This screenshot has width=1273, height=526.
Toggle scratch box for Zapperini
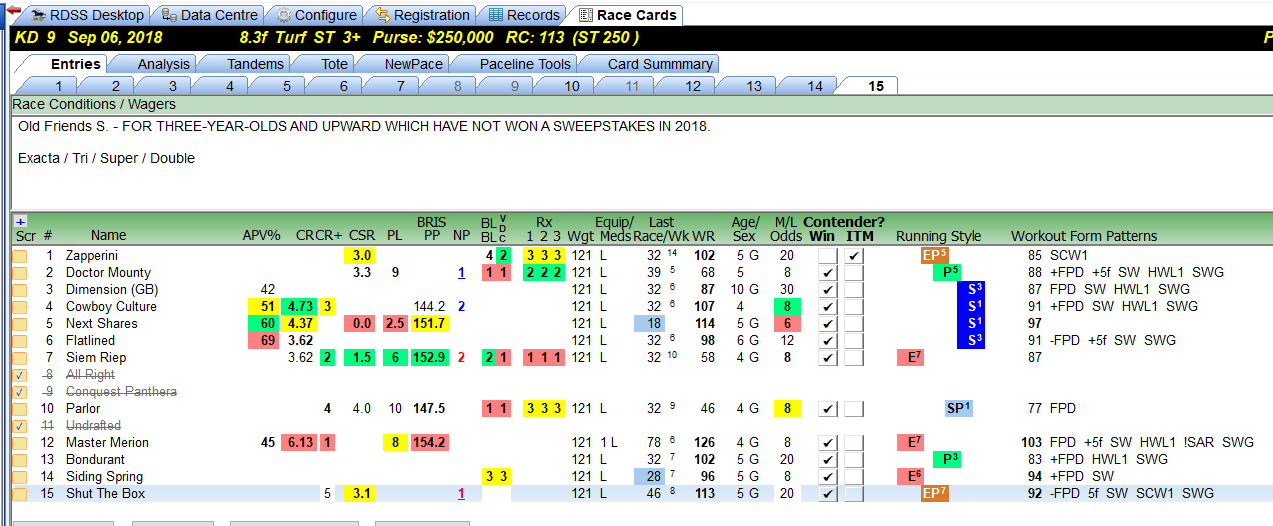click(20, 256)
